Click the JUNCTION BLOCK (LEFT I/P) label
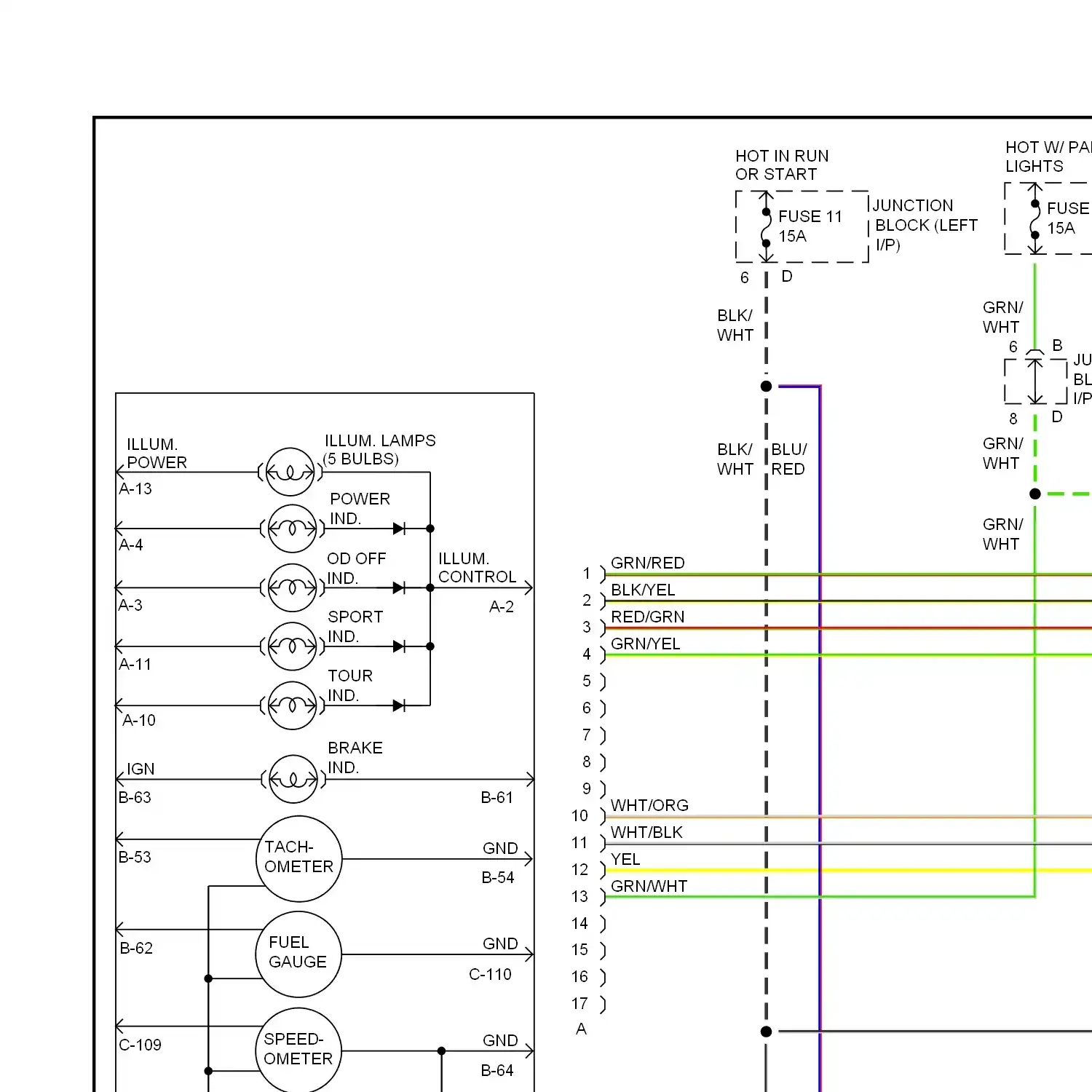The width and height of the screenshot is (1092, 1092). 926,225
